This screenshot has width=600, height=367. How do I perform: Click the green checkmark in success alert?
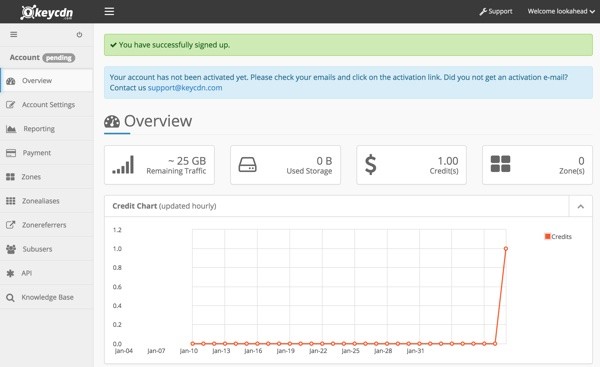(x=113, y=45)
